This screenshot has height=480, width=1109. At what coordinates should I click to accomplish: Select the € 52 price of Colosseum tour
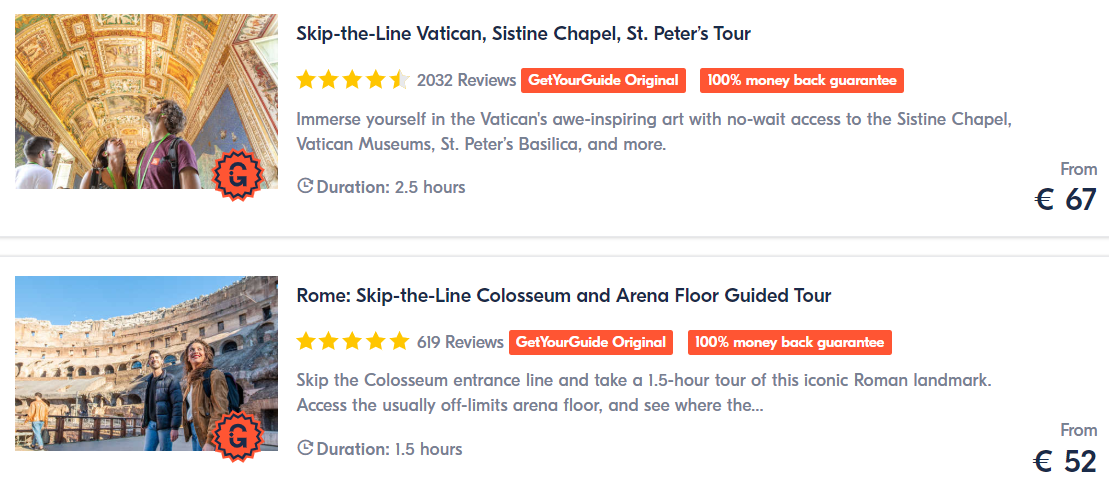pyautogui.click(x=1064, y=461)
